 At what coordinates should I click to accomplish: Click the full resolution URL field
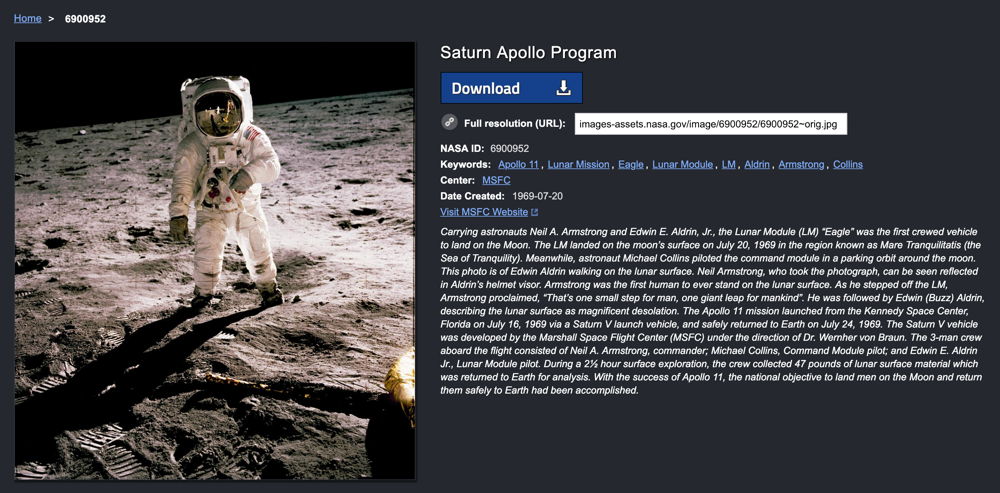point(711,124)
